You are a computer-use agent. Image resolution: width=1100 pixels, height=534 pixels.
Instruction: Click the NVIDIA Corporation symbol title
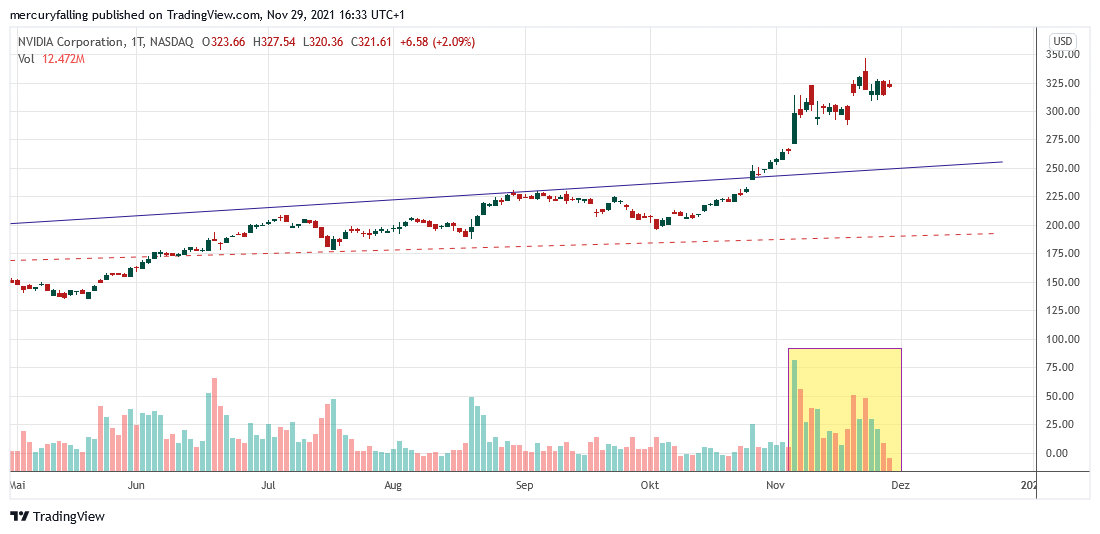tap(69, 42)
